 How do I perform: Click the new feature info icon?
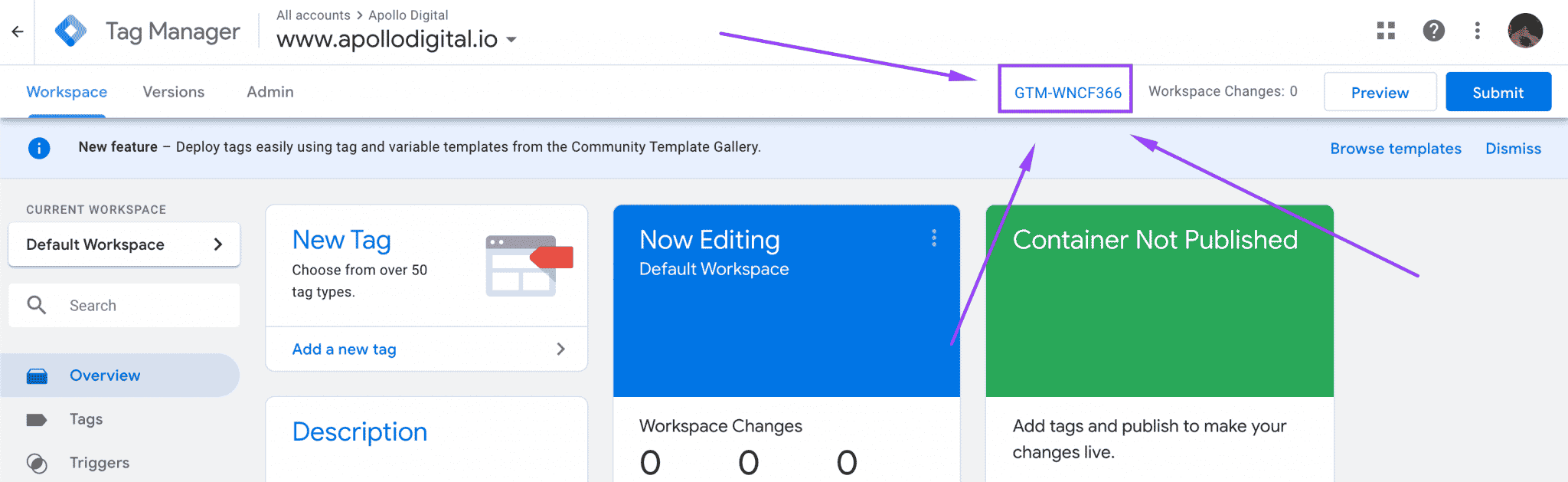click(38, 148)
